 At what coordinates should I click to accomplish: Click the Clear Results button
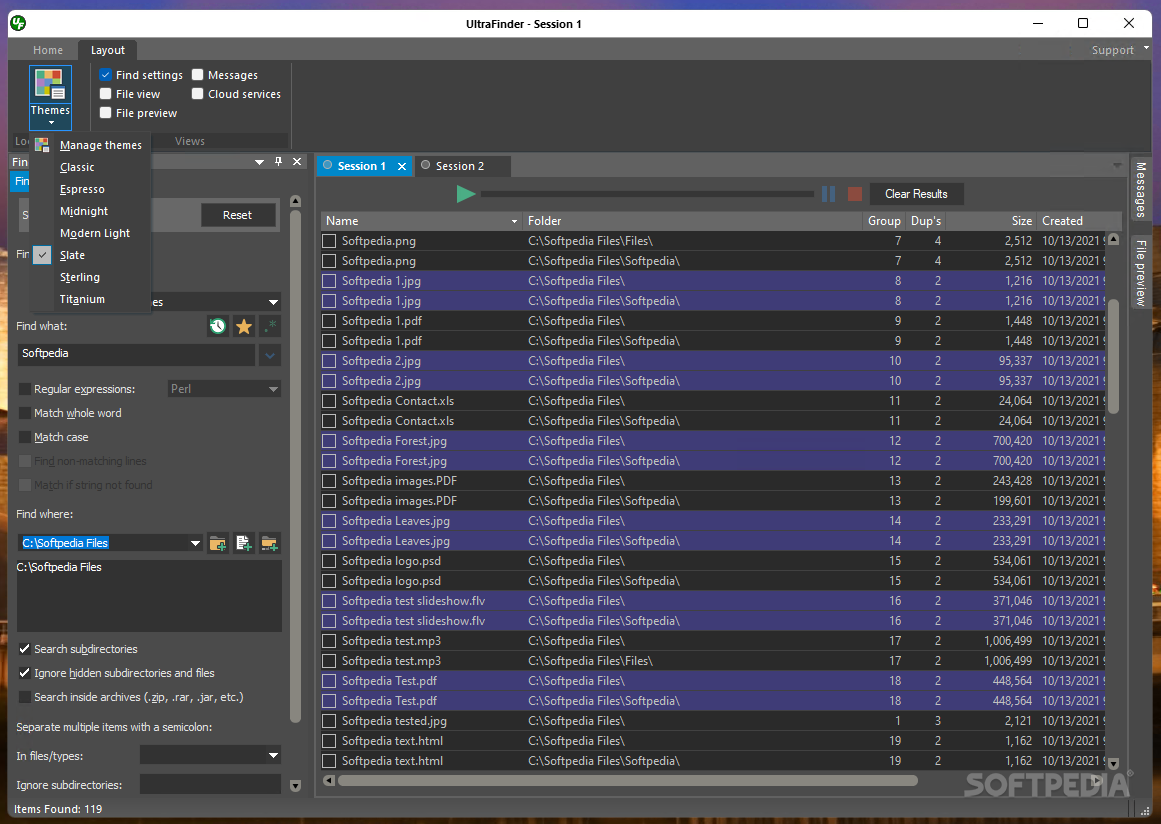(916, 194)
